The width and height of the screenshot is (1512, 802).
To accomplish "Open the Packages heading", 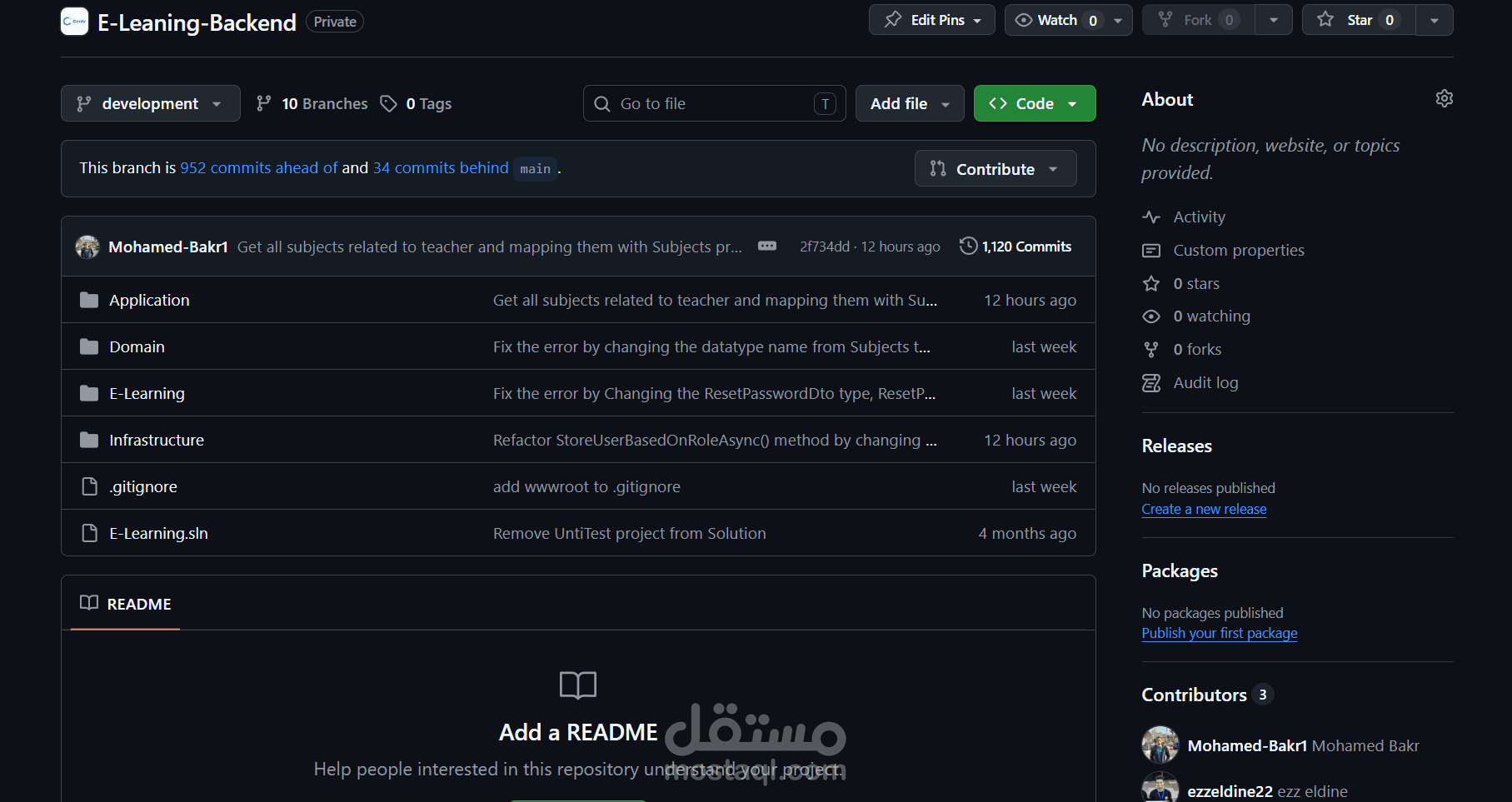I will [1180, 570].
